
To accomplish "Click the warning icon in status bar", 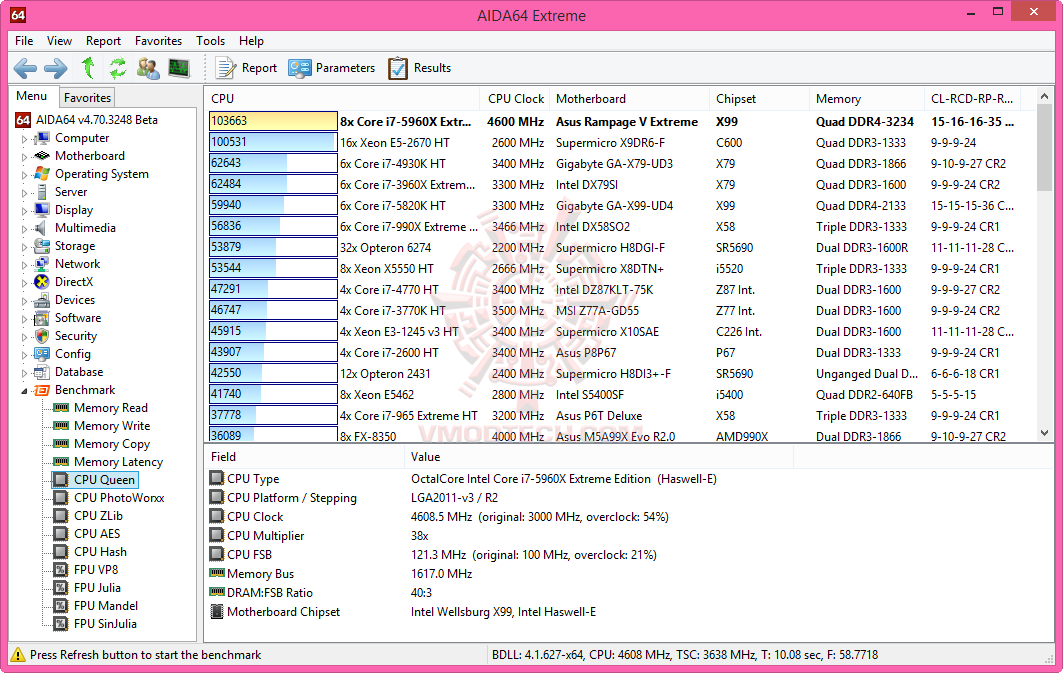I will (x=18, y=655).
